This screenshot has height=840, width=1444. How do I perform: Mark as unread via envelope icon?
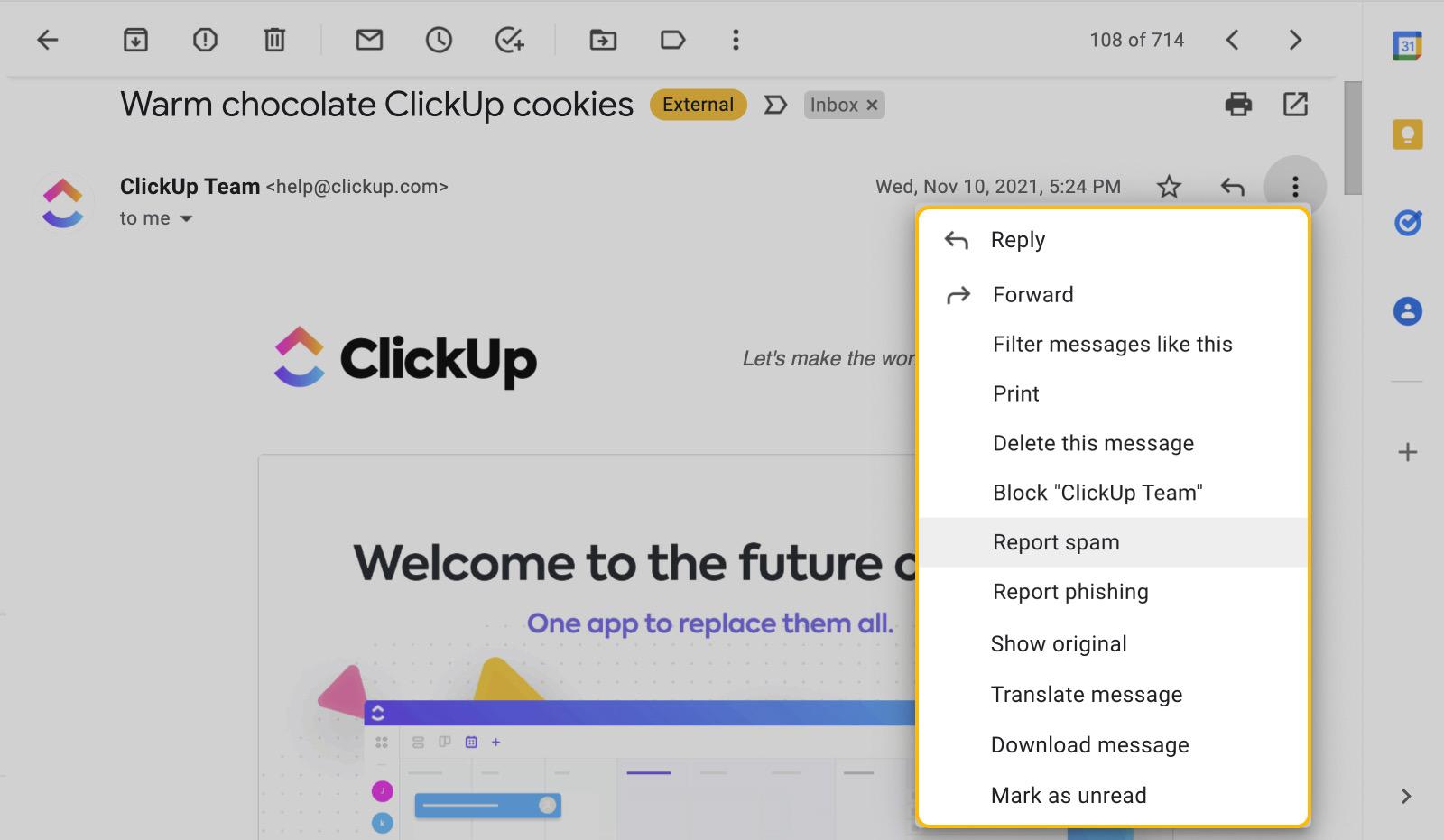(x=369, y=40)
